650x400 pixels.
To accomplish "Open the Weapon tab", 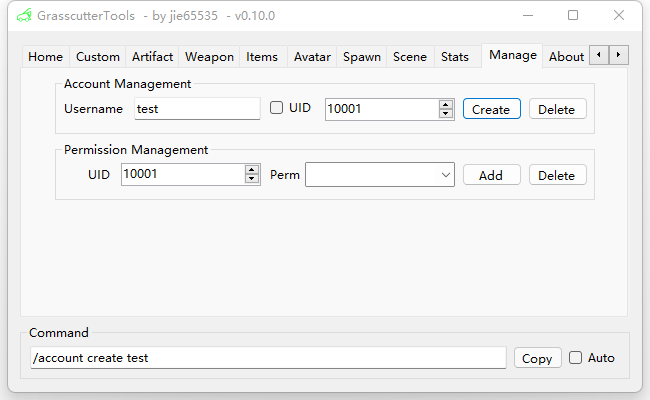I will click(x=209, y=57).
